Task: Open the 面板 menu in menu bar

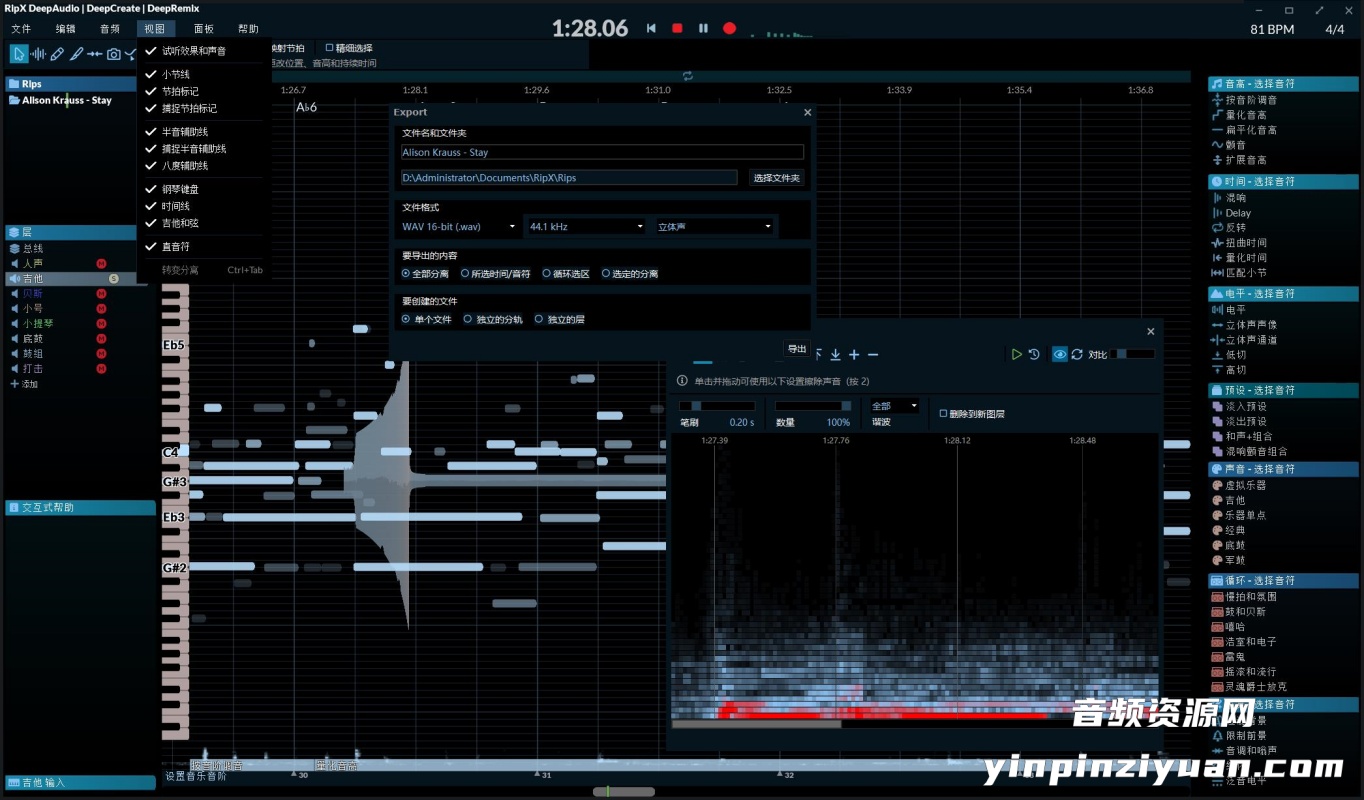Action: (x=203, y=29)
